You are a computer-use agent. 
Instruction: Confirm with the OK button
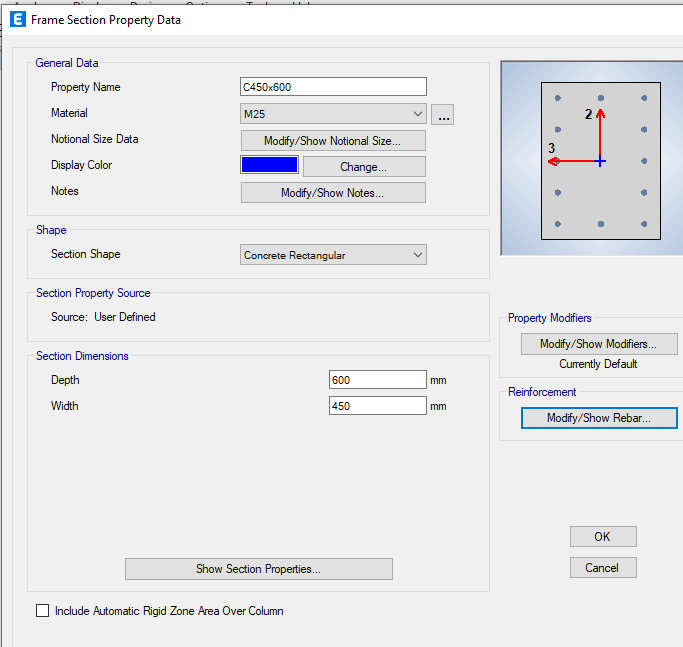pos(603,536)
